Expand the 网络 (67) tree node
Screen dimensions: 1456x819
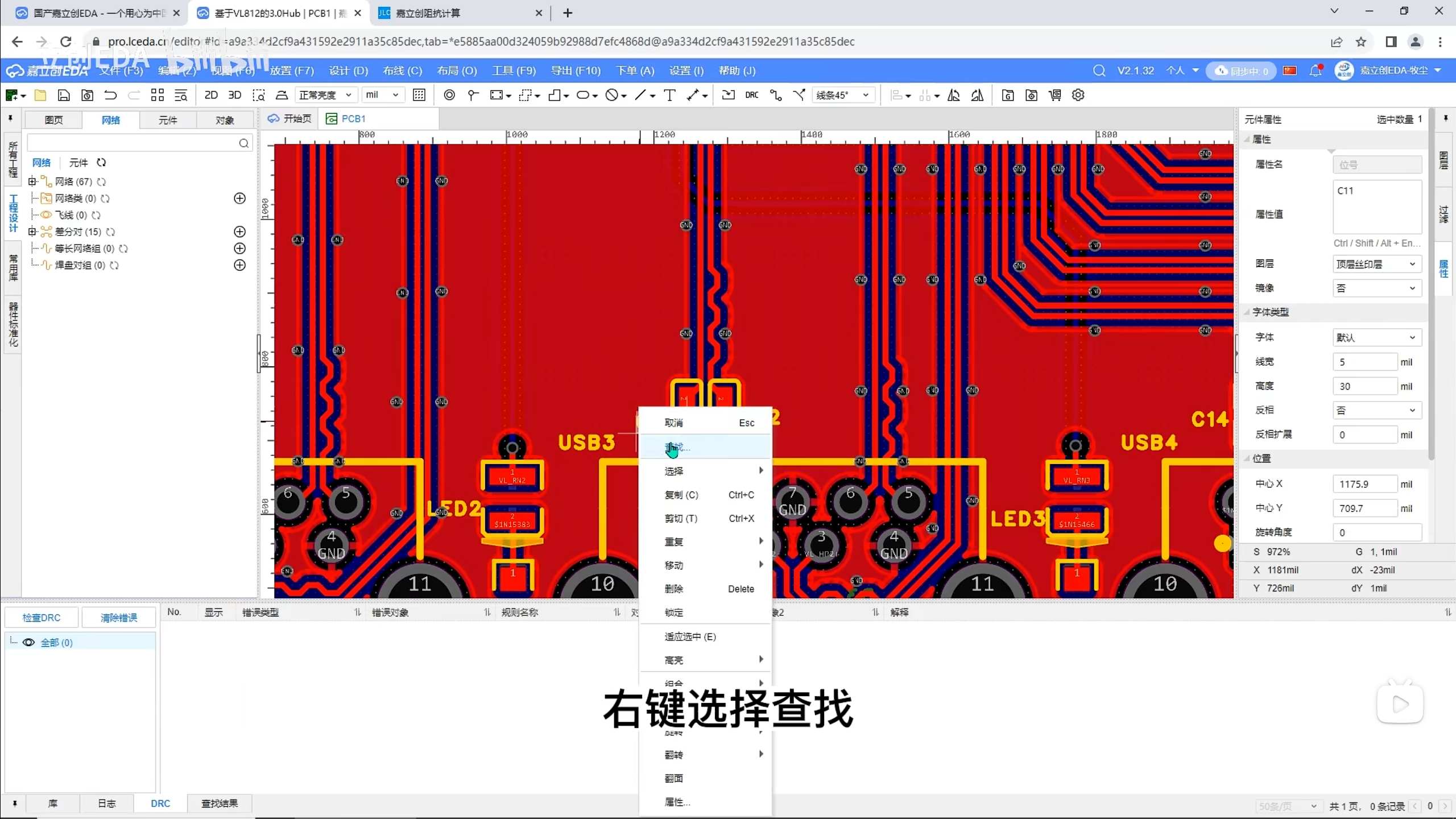(x=32, y=181)
